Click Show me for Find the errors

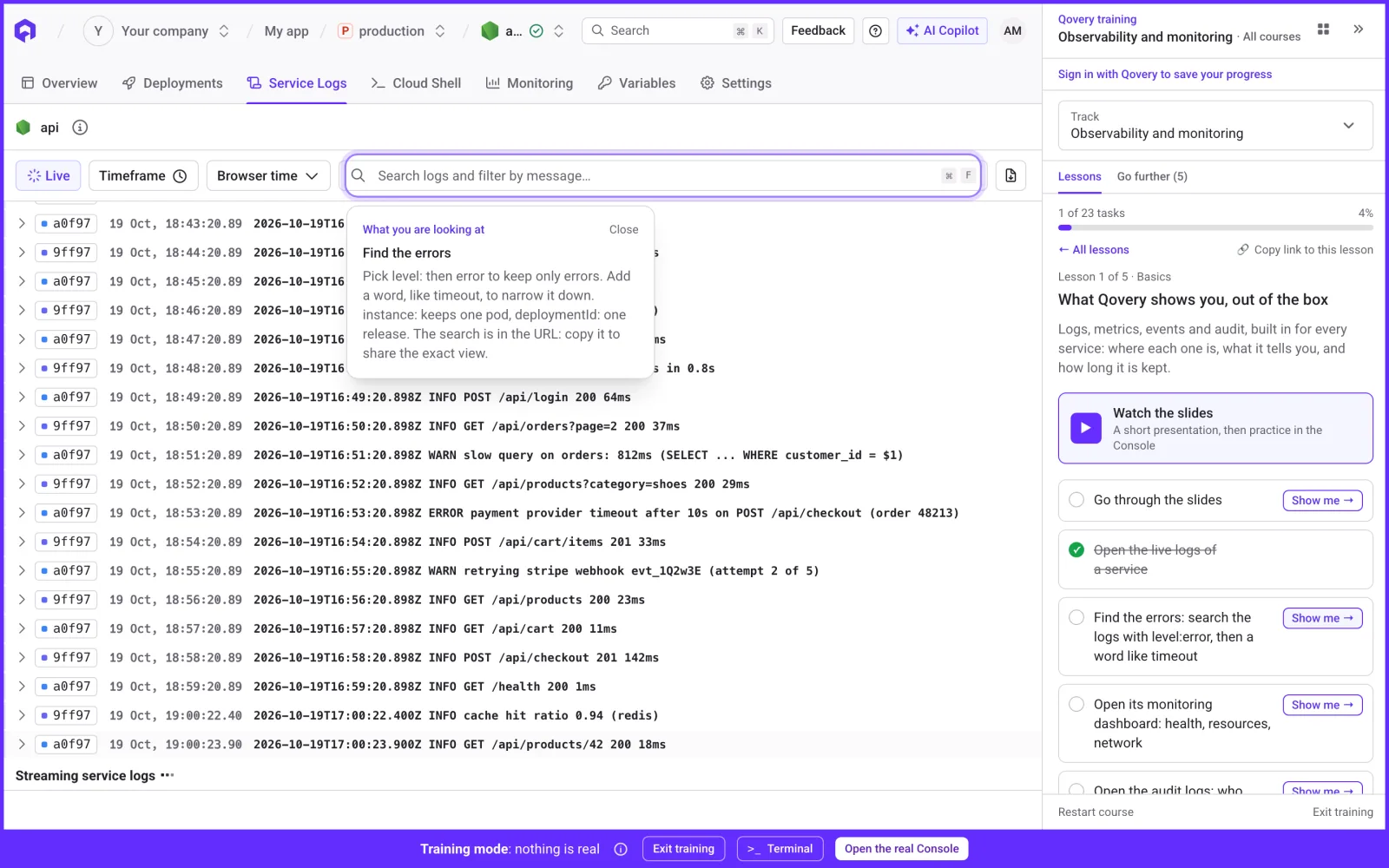click(1322, 618)
